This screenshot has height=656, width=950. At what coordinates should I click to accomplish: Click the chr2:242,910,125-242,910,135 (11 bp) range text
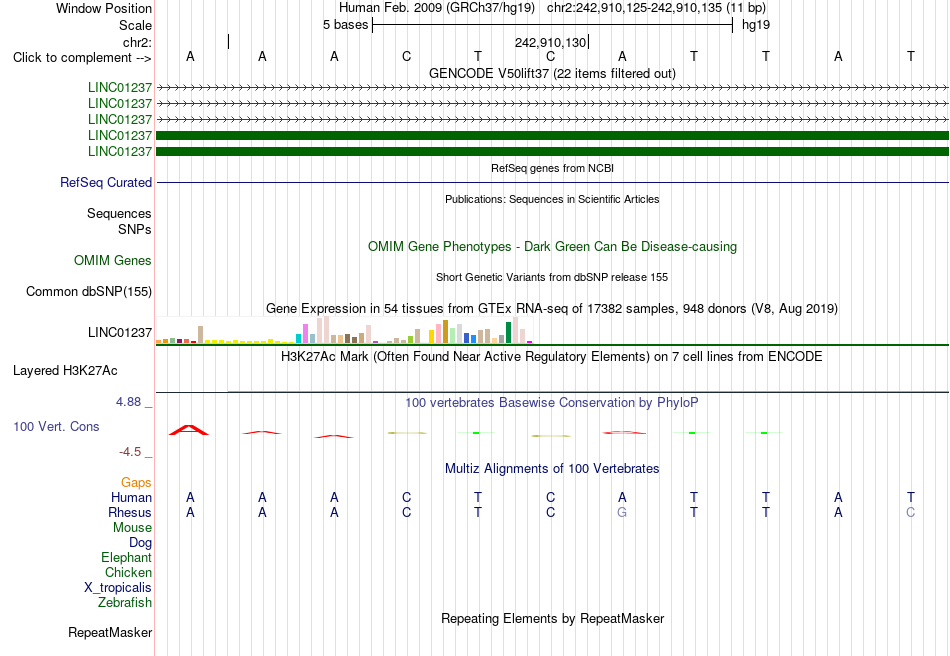coord(656,8)
